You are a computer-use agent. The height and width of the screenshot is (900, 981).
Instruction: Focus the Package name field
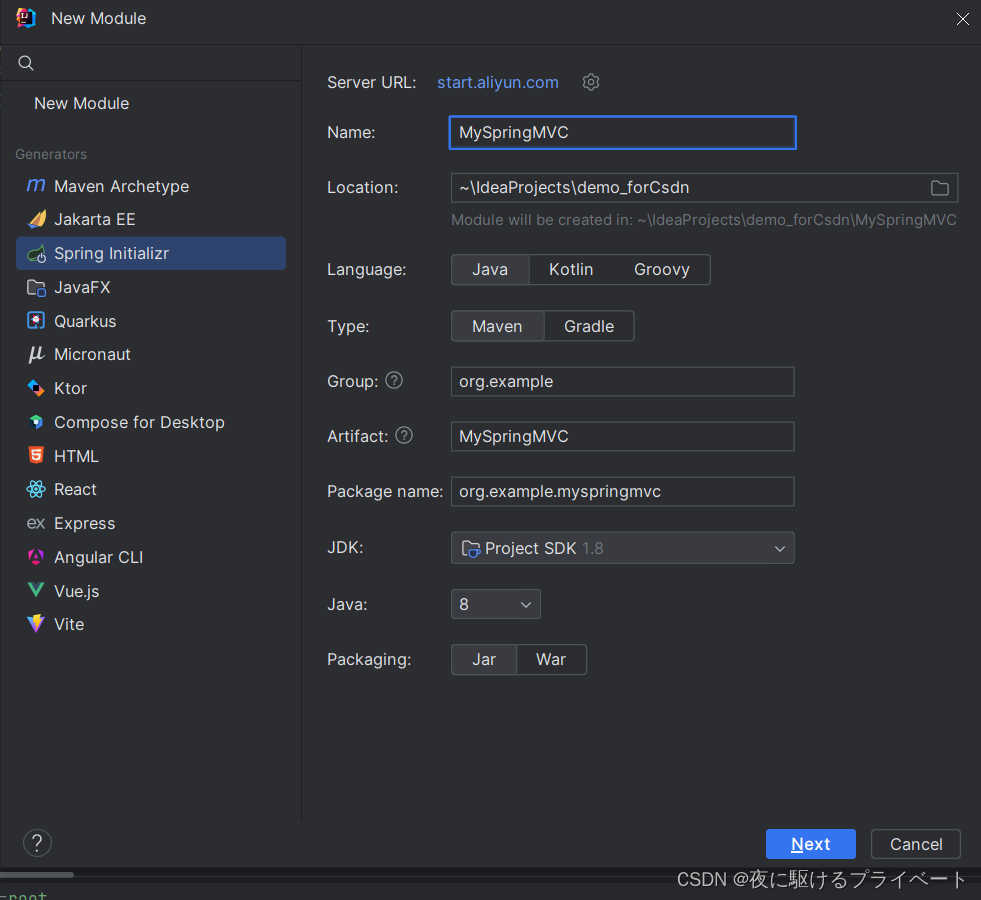[623, 492]
